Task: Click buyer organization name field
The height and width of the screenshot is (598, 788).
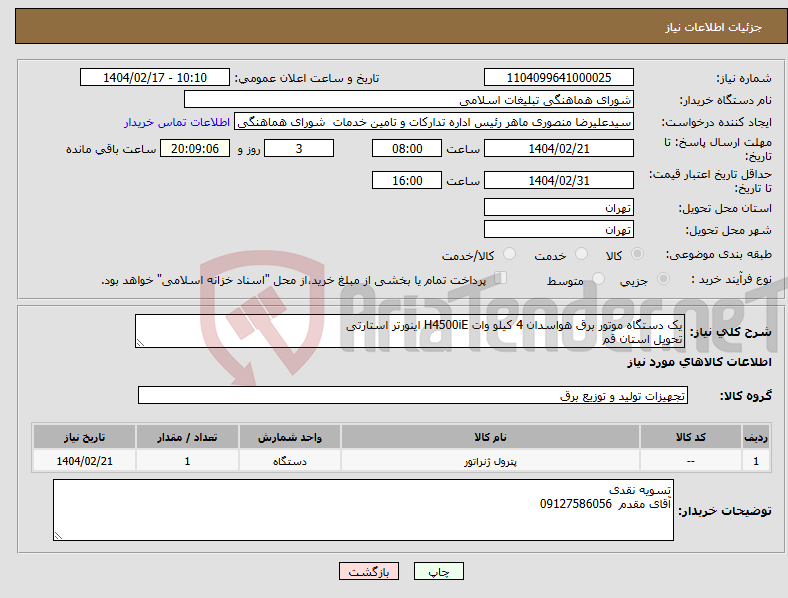Action: click(409, 99)
